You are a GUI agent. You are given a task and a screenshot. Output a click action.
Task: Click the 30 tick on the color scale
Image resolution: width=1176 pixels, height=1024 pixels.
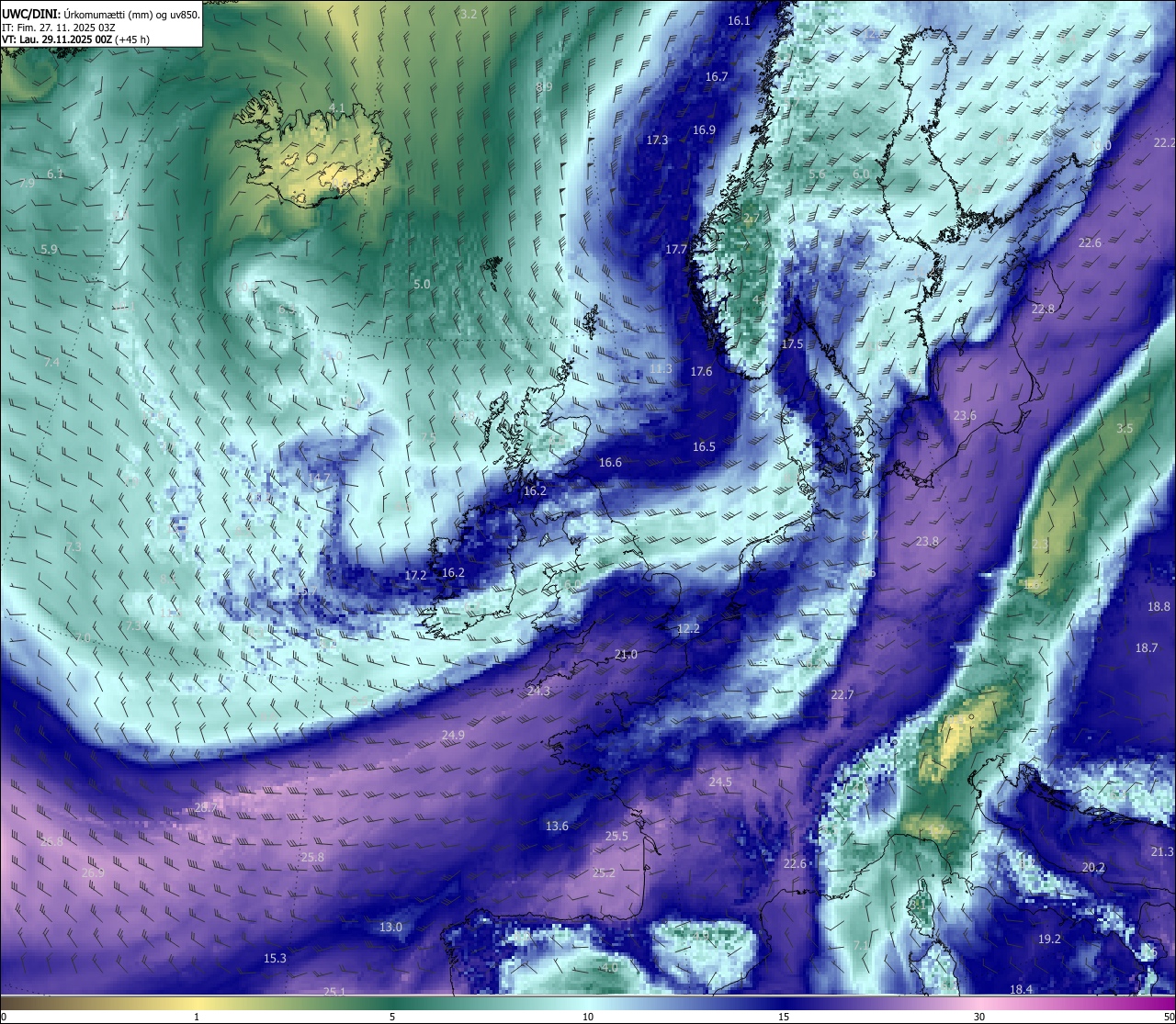tap(979, 1017)
